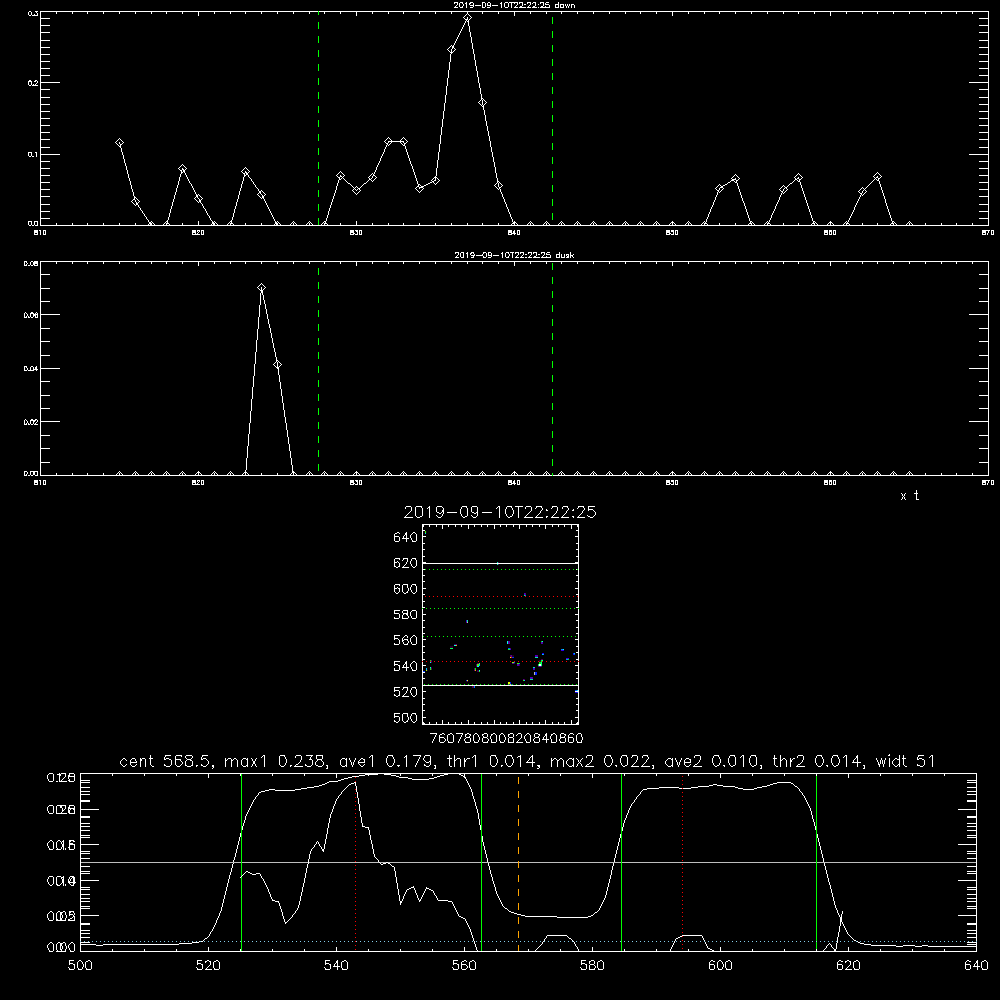Click bottom profile plot x-axis label '640'
Viewport: 1000px width, 1000px height.
click(x=976, y=966)
